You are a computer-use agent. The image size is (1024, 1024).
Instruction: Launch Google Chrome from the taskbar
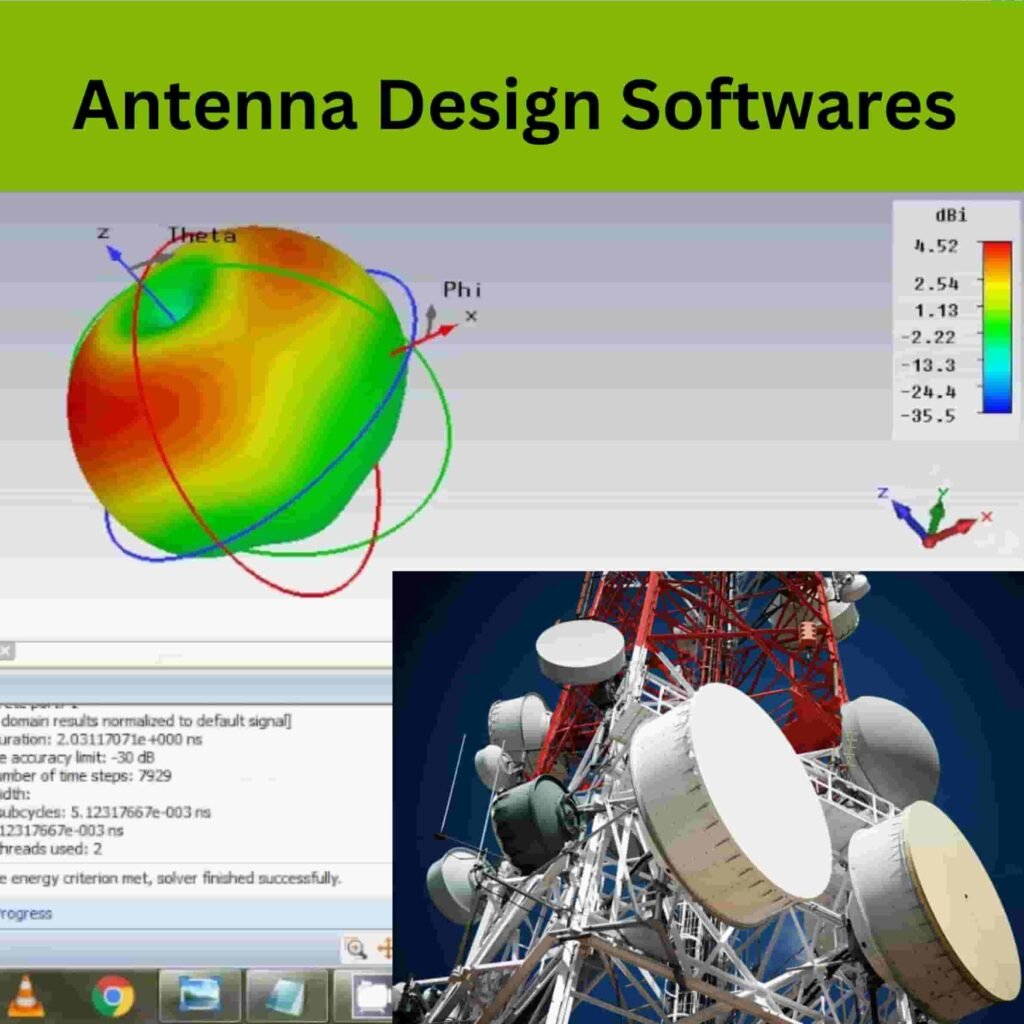(113, 996)
